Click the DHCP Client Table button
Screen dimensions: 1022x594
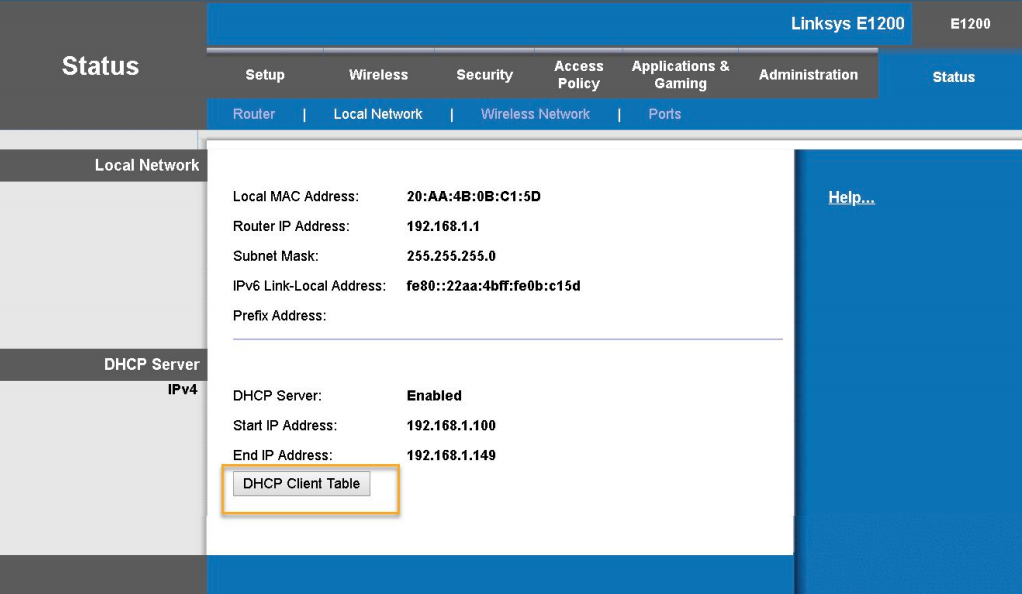pos(302,484)
